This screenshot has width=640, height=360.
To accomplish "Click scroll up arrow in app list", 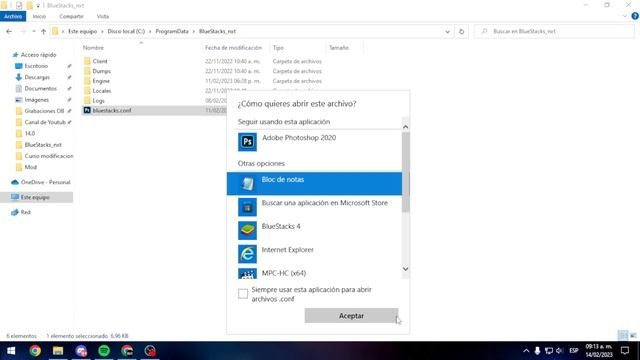I will (405, 127).
